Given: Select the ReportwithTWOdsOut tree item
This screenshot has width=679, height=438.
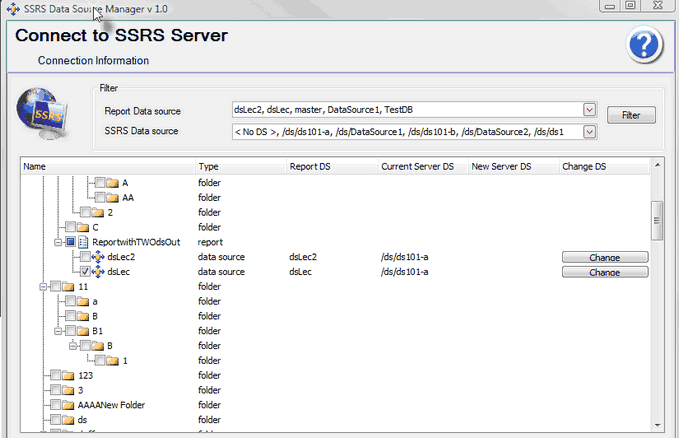Looking at the screenshot, I should click(136, 242).
